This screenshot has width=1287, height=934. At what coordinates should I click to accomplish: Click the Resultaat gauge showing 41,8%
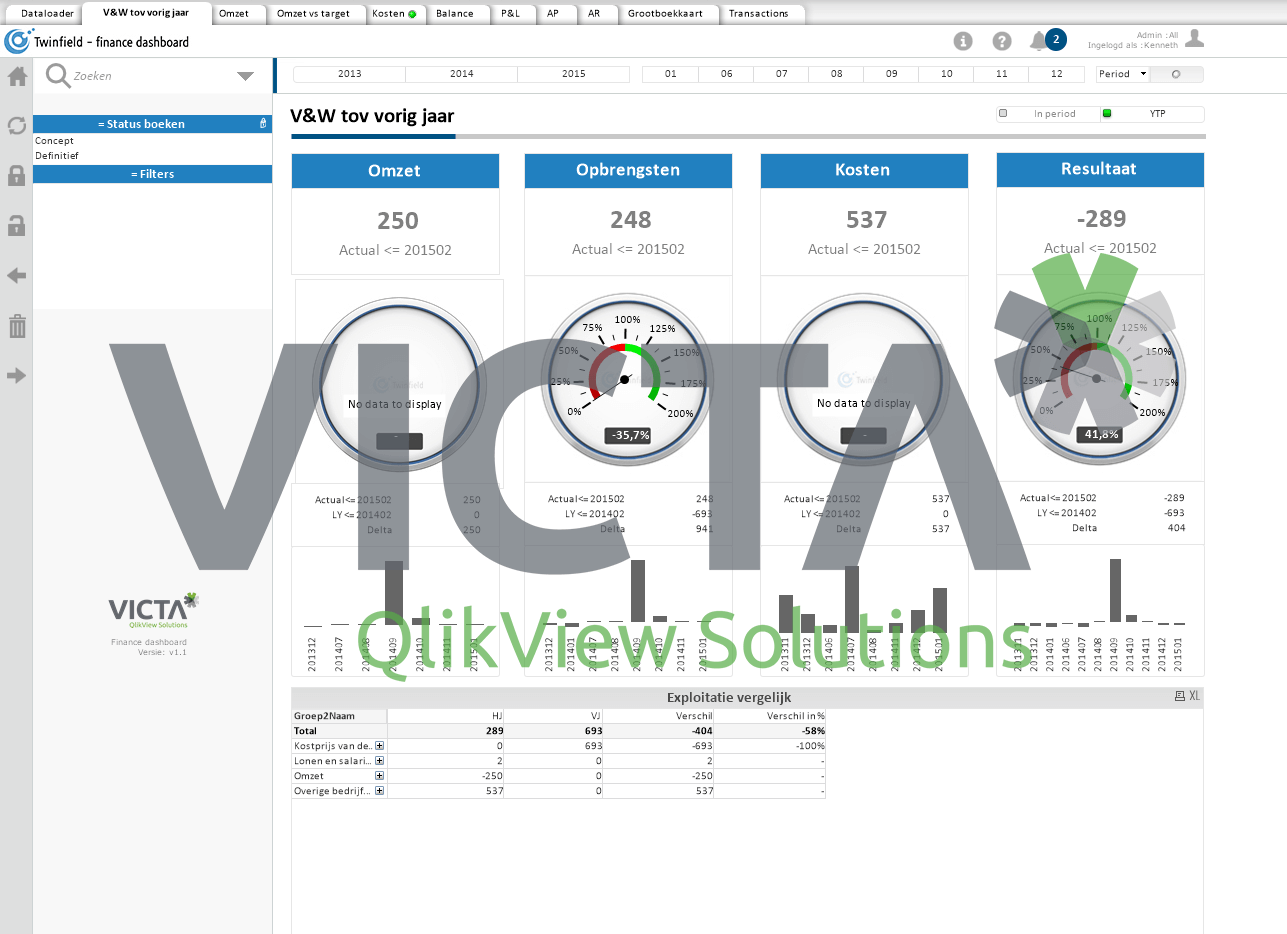coord(1099,378)
